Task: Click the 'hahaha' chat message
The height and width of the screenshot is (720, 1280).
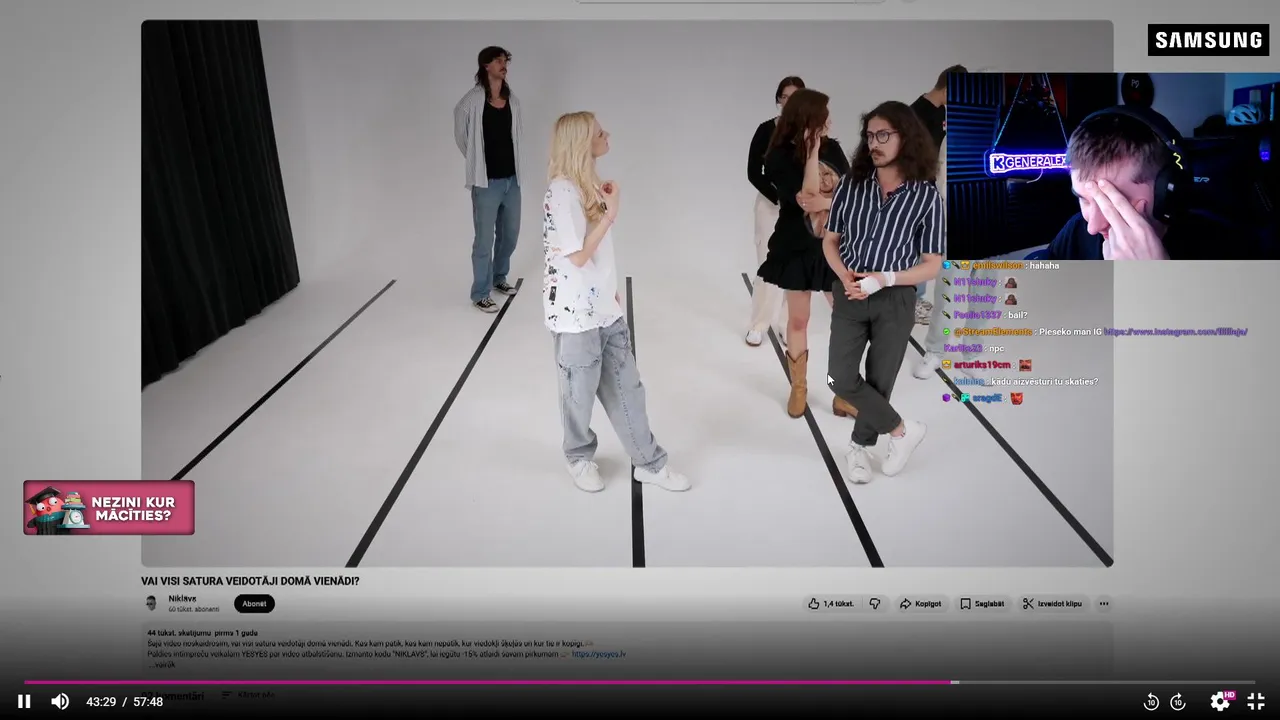Action: tap(1044, 266)
